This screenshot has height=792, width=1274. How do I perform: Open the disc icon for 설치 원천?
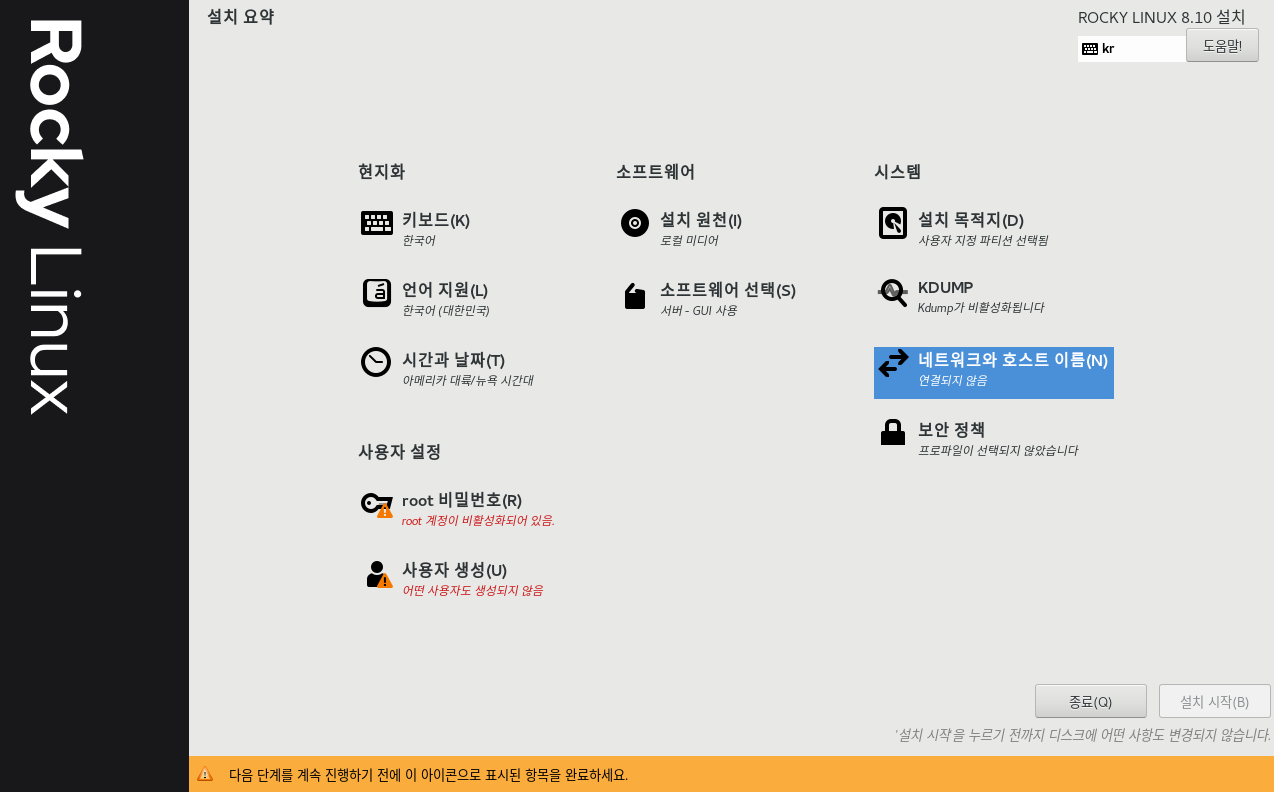coord(635,223)
